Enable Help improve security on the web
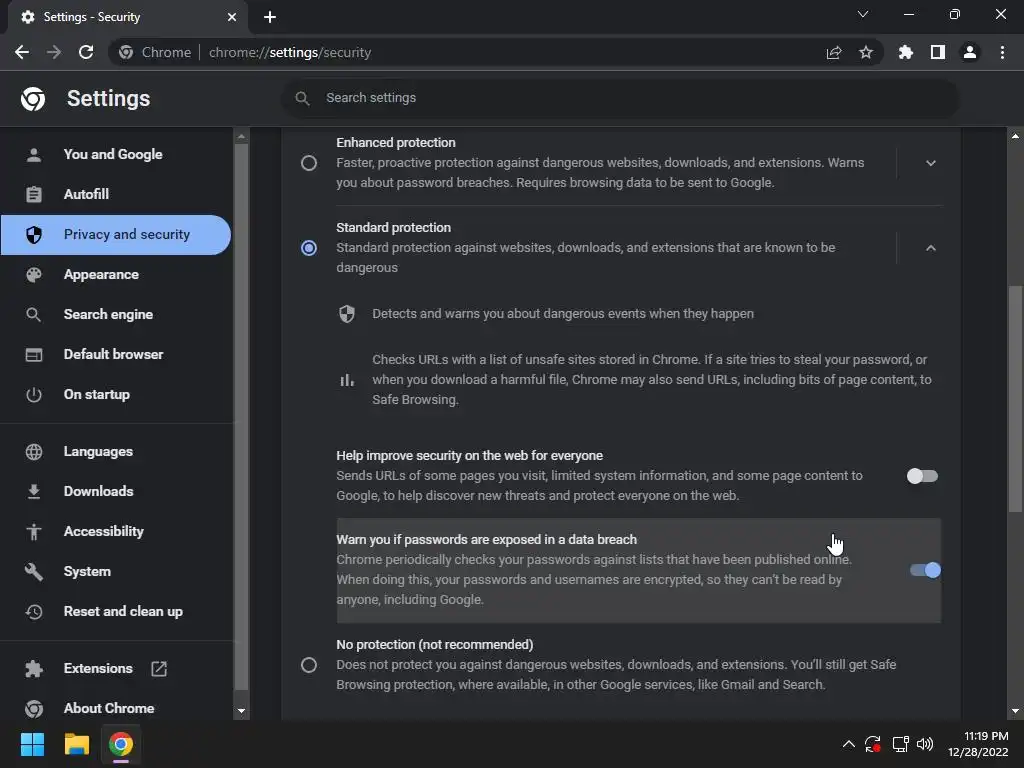Image resolution: width=1024 pixels, height=768 pixels. tap(922, 476)
